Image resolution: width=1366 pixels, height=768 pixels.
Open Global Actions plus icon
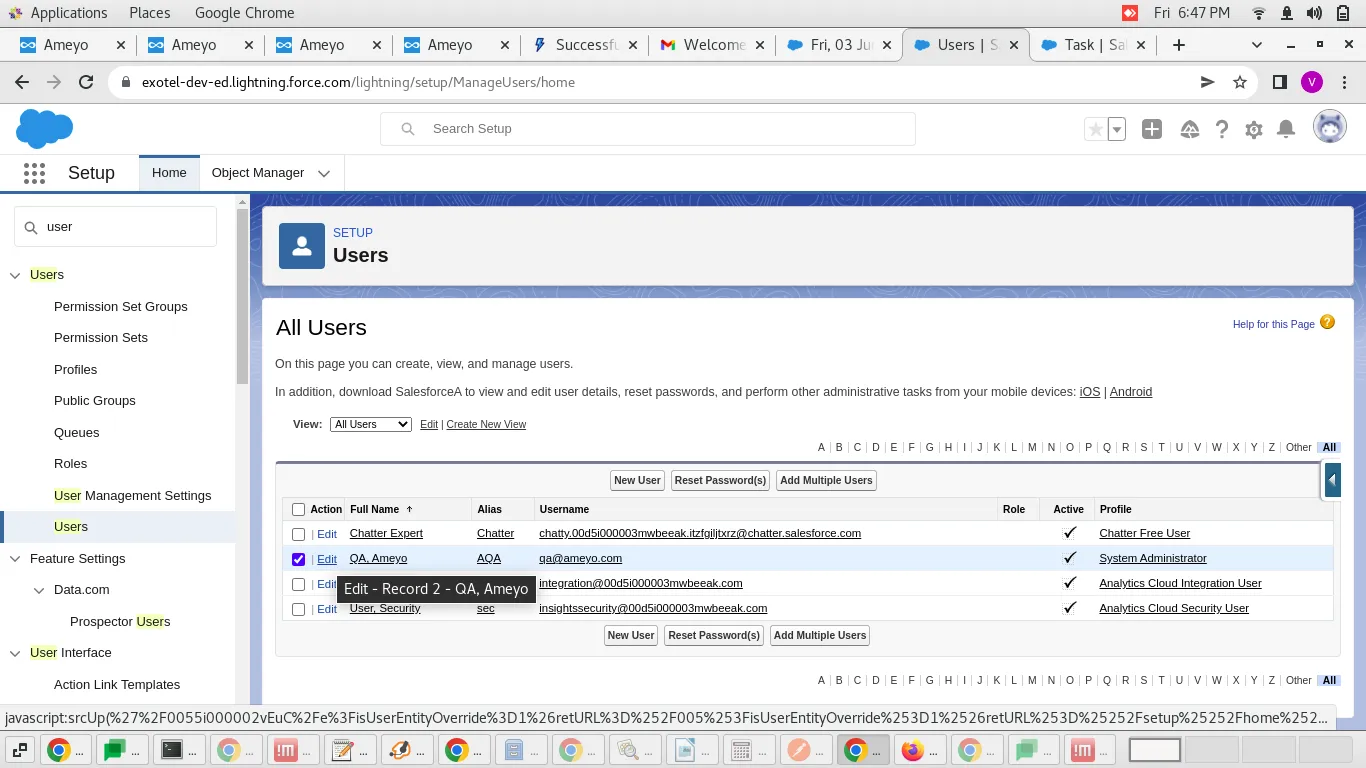pos(1152,129)
